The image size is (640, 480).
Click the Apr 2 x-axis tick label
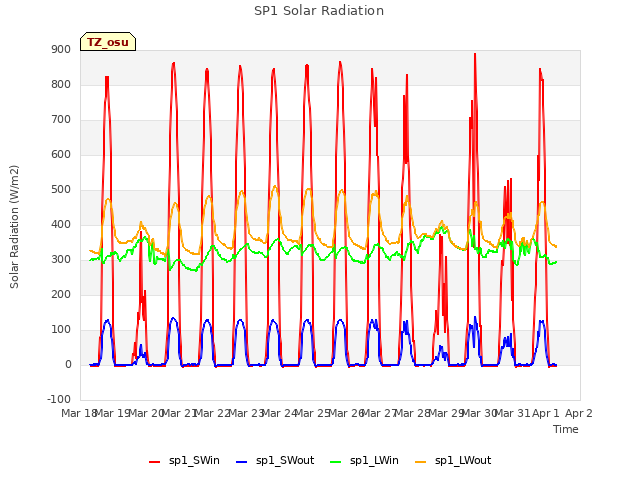click(579, 413)
